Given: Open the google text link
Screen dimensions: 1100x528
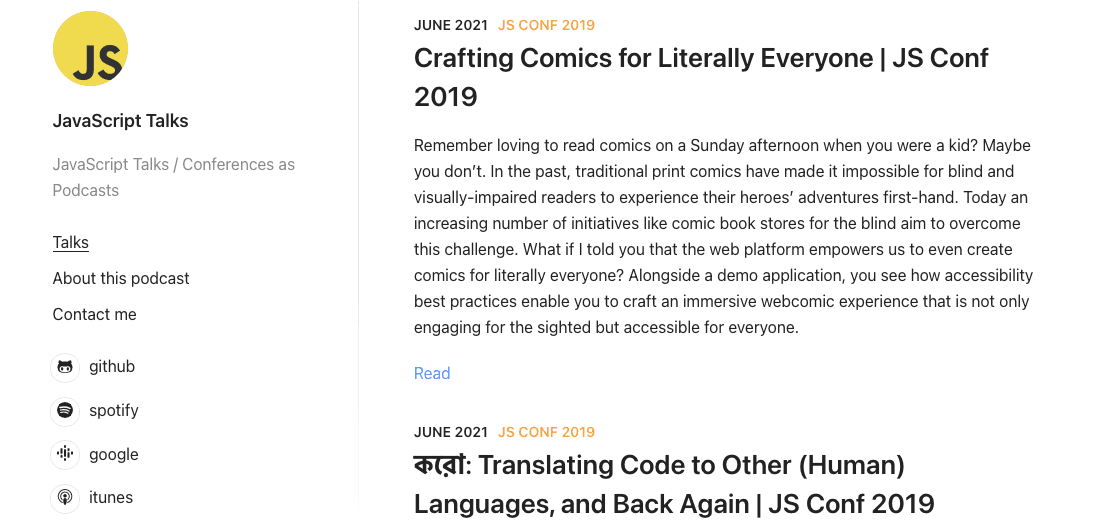Looking at the screenshot, I should pos(114,454).
